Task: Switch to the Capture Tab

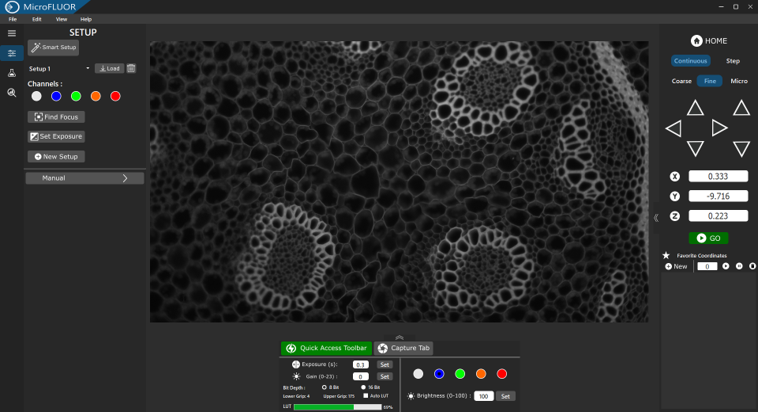Action: 404,348
